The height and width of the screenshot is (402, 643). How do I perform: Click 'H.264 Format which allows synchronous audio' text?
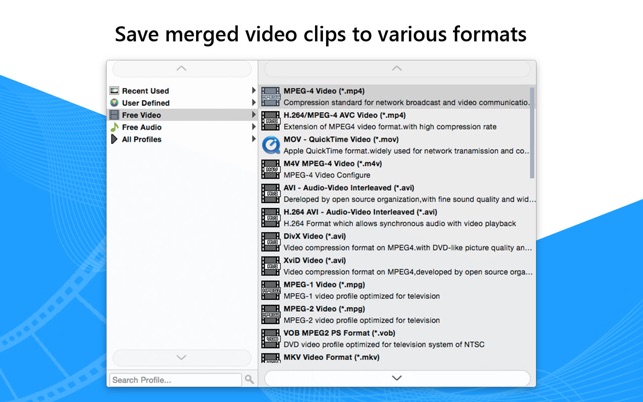400,224
